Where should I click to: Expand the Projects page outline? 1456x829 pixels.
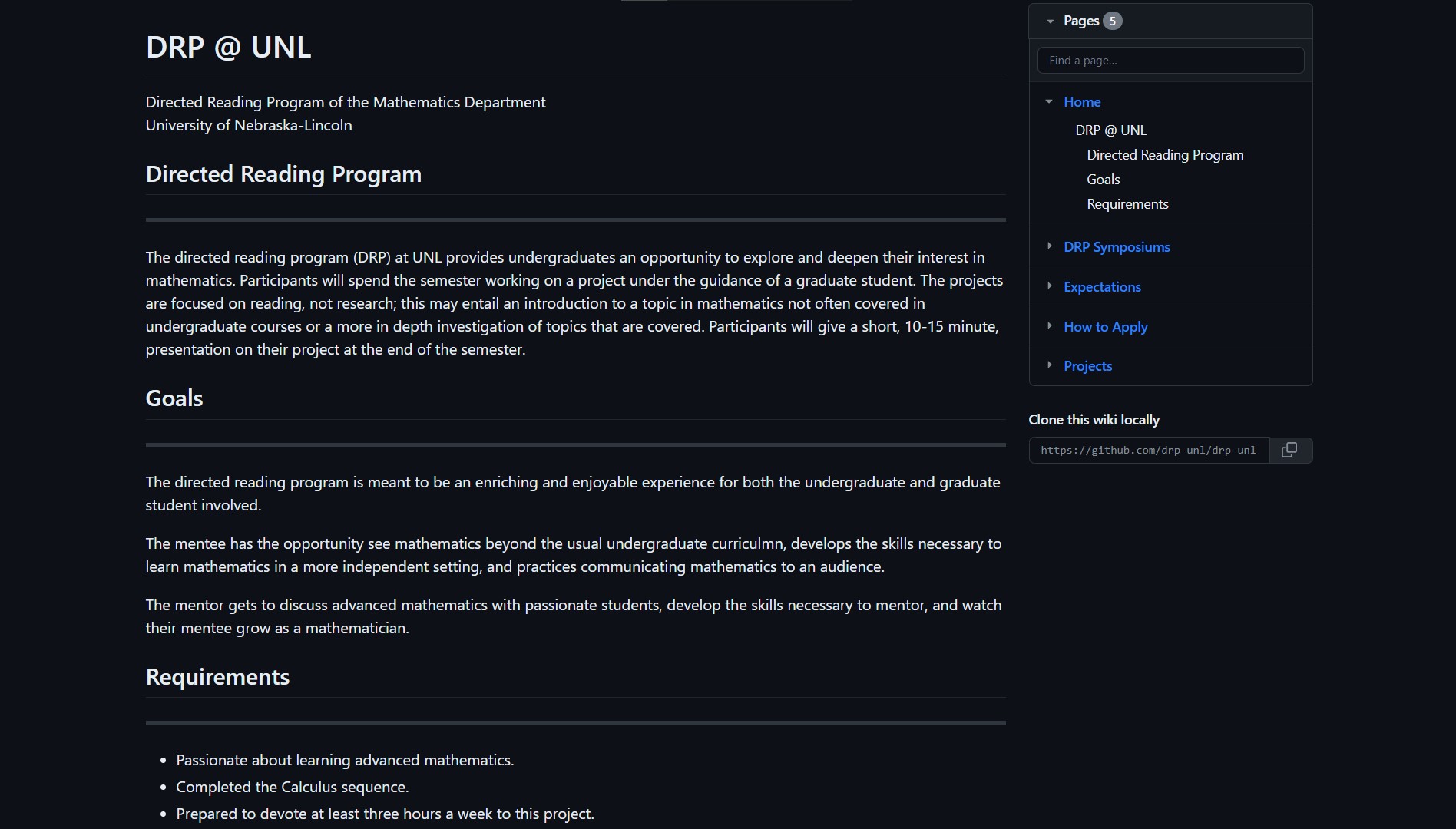1049,365
